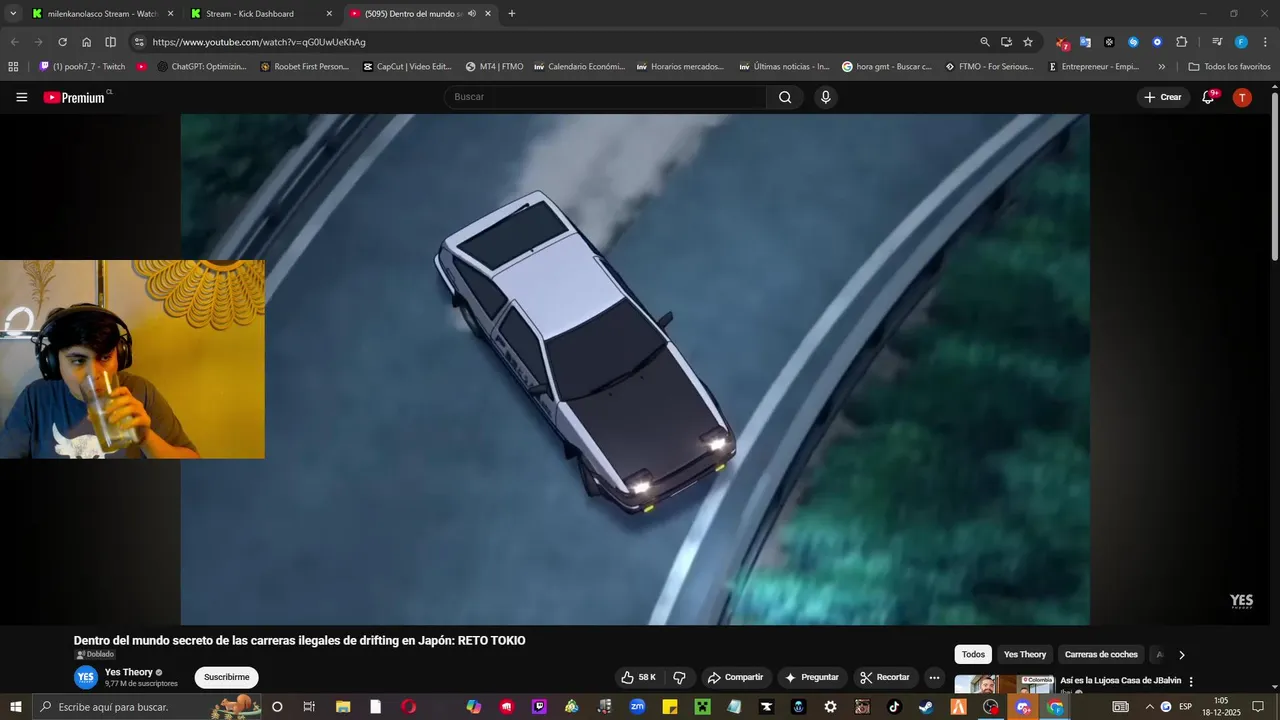Open a new browser tab
Screen dimensions: 1280x720
tap(512, 14)
